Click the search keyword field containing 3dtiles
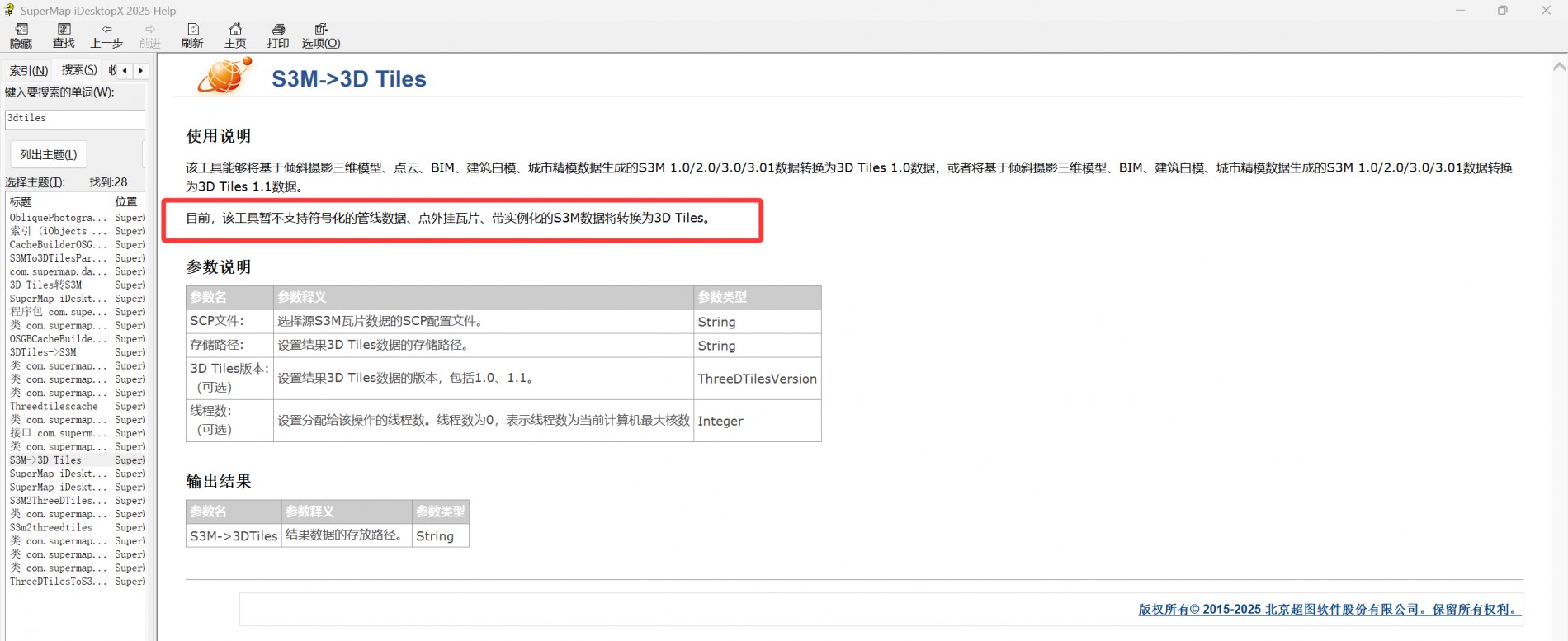Viewport: 1568px width, 641px height. point(74,119)
